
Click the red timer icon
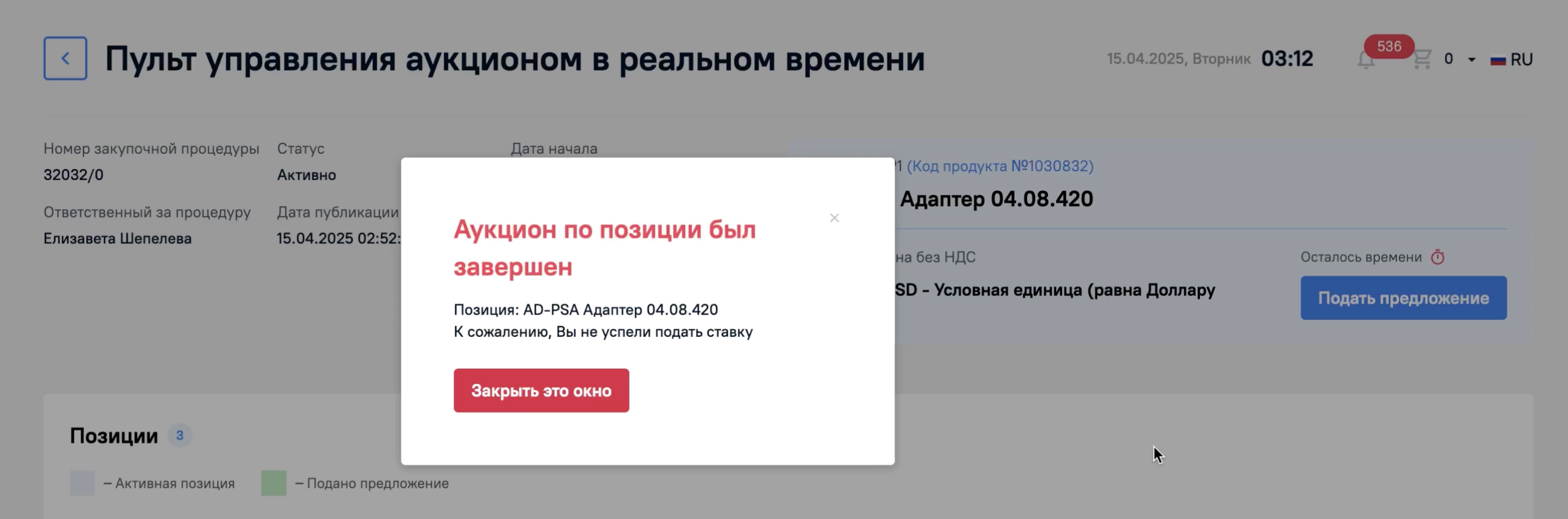pyautogui.click(x=1438, y=257)
